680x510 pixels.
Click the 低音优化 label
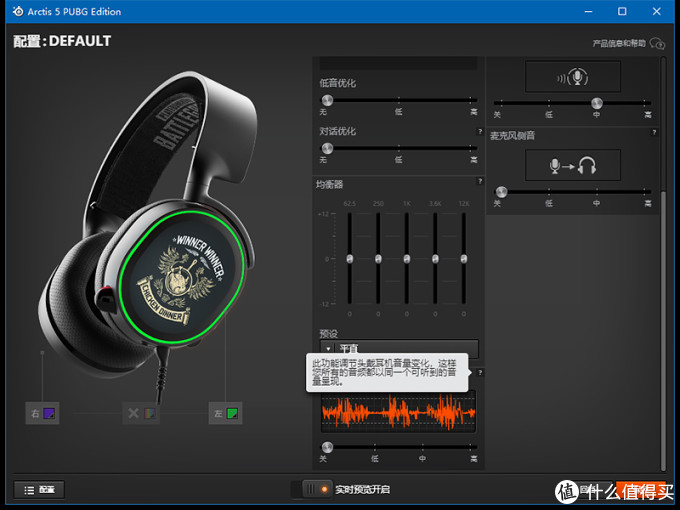(337, 83)
